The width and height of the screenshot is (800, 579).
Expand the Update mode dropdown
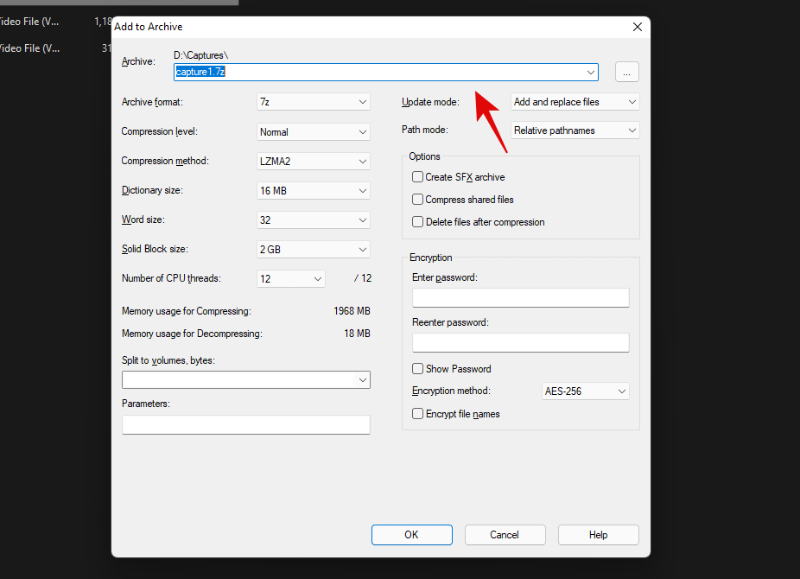click(574, 102)
